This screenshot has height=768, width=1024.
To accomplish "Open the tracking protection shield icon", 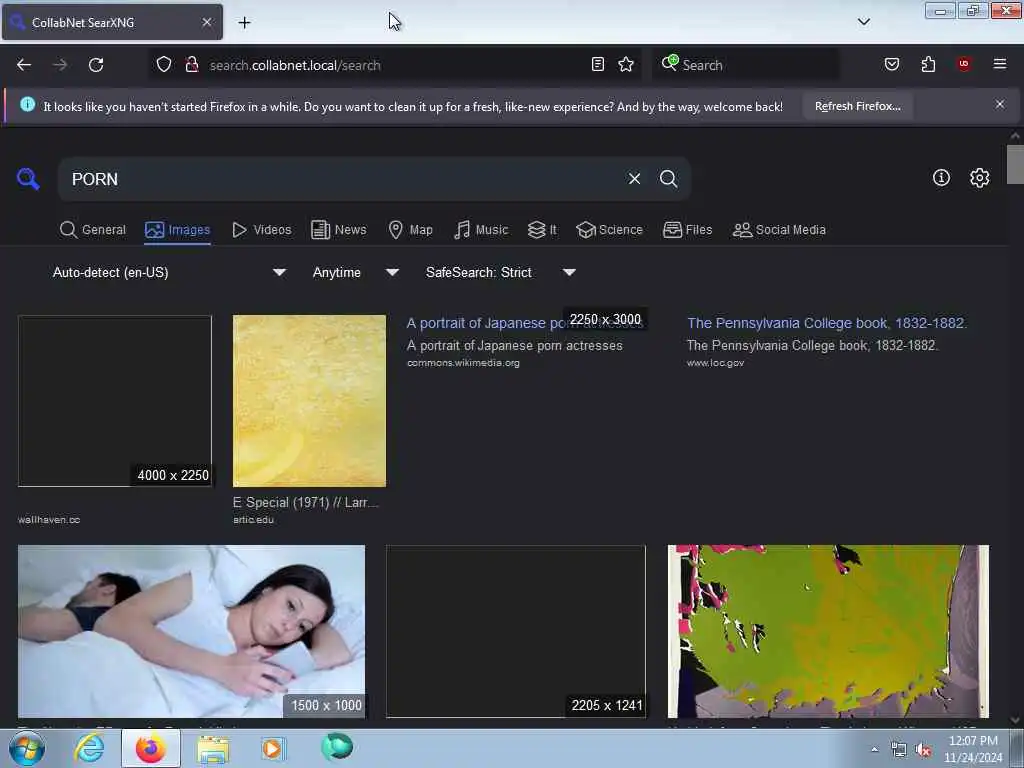I will (164, 65).
